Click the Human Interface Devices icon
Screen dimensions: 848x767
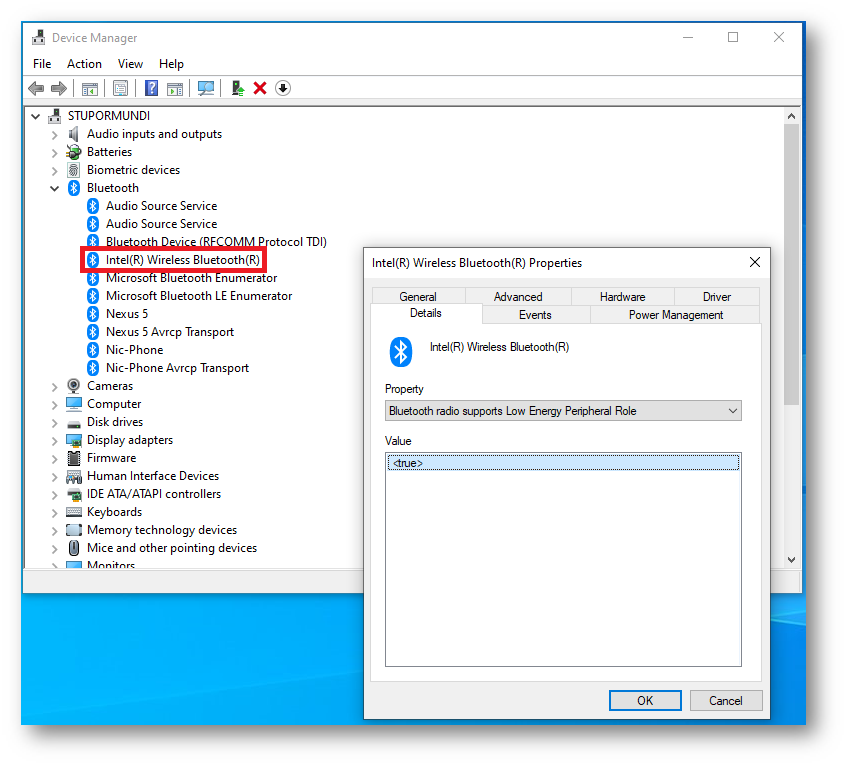[x=74, y=477]
